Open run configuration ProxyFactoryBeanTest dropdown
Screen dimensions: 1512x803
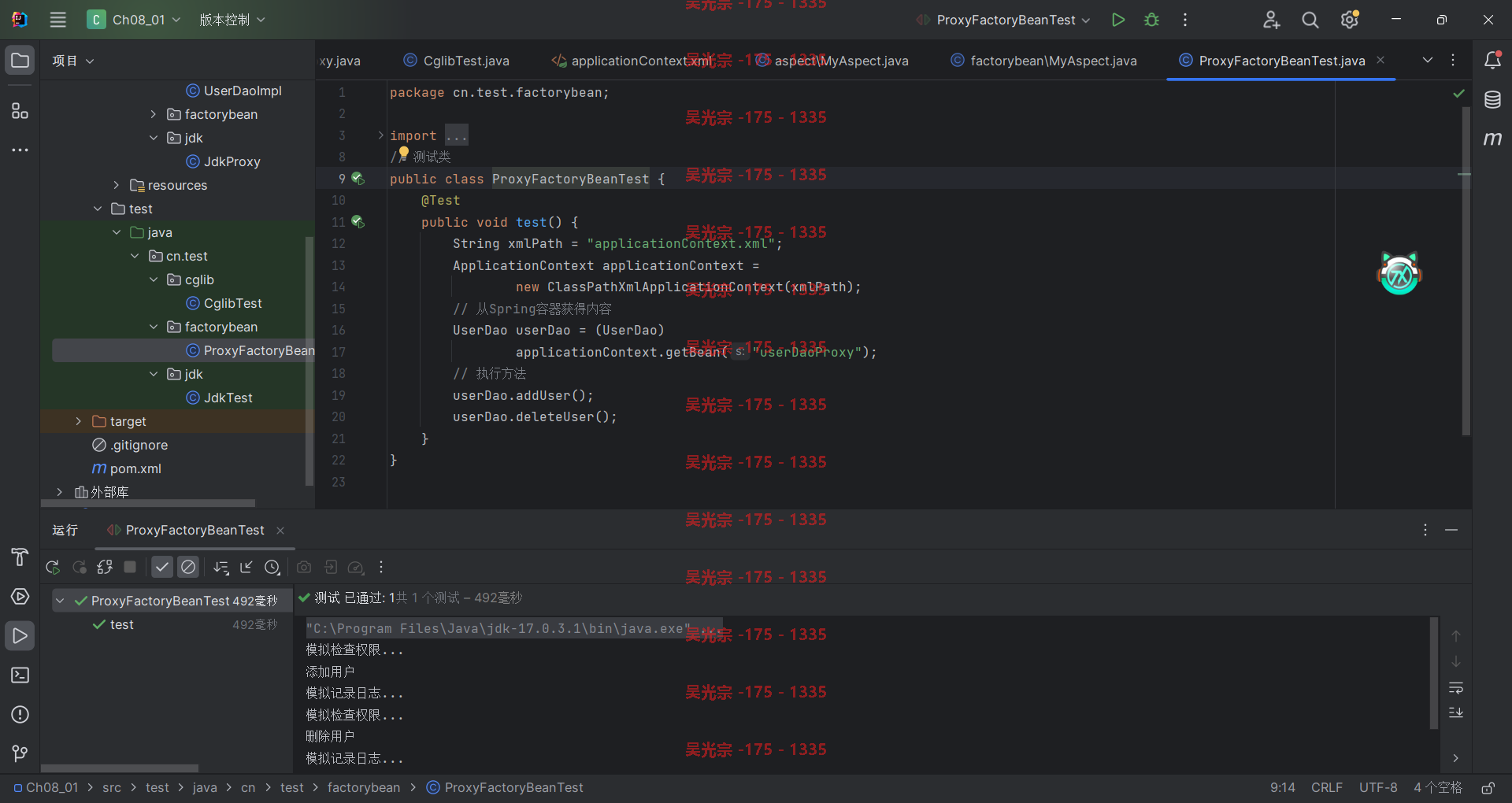[1003, 20]
